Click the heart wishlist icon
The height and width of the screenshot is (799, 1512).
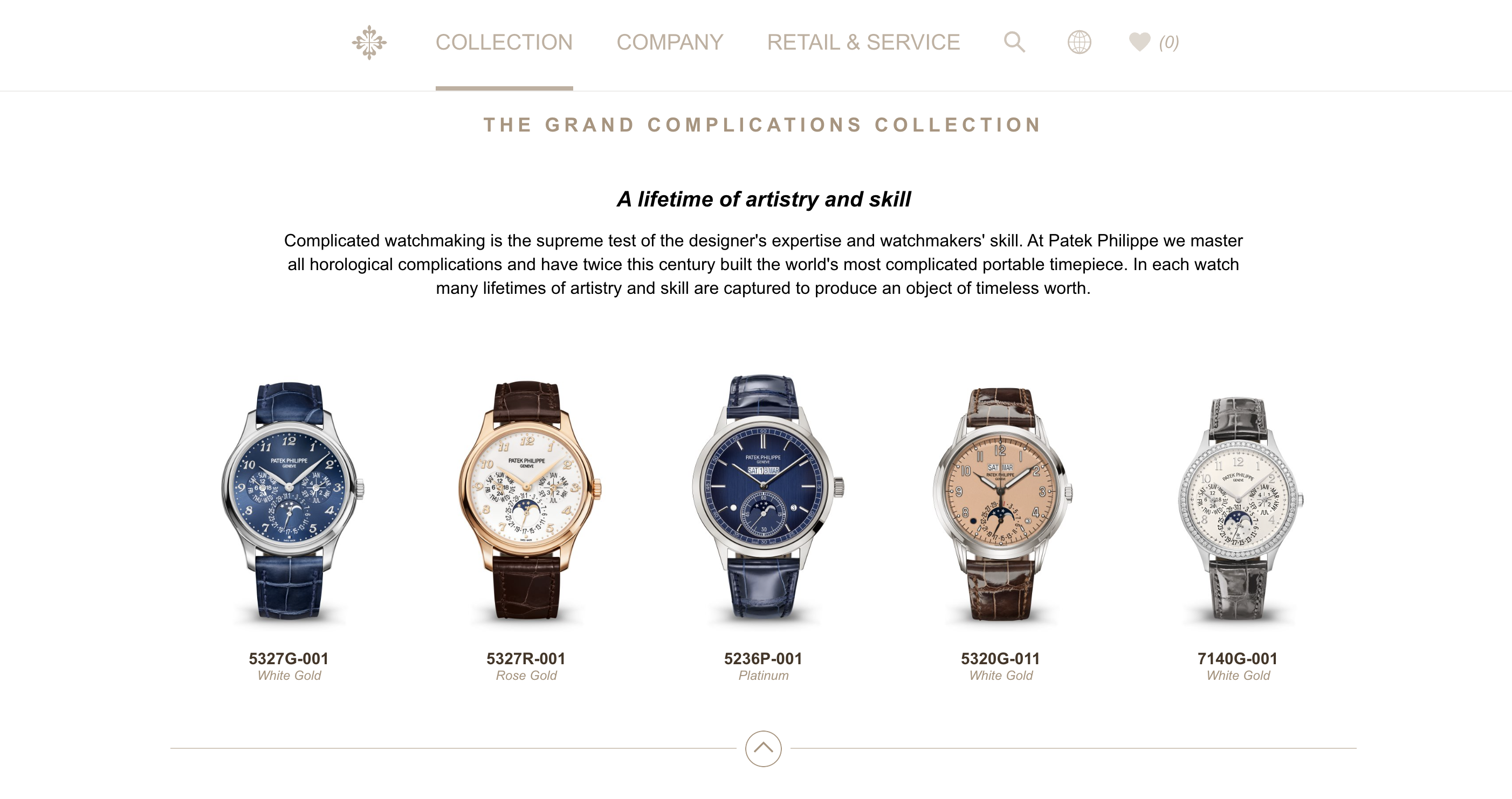coord(1139,42)
